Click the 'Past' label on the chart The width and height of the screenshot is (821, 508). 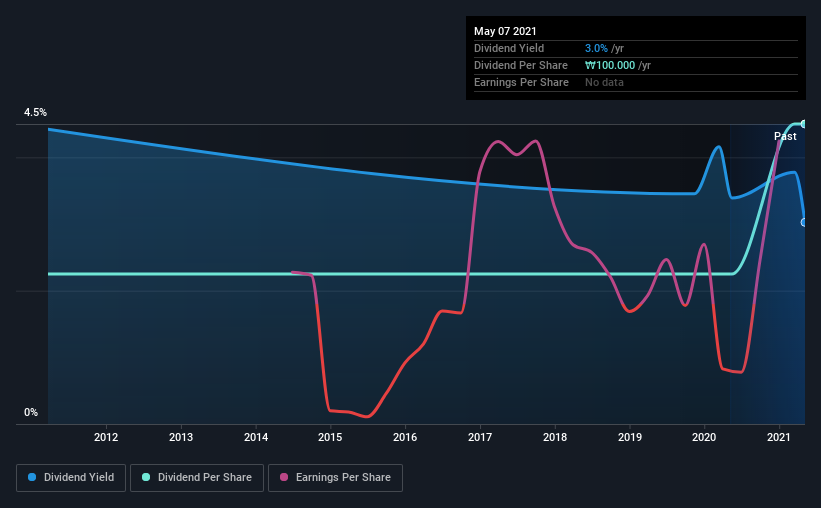click(785, 136)
